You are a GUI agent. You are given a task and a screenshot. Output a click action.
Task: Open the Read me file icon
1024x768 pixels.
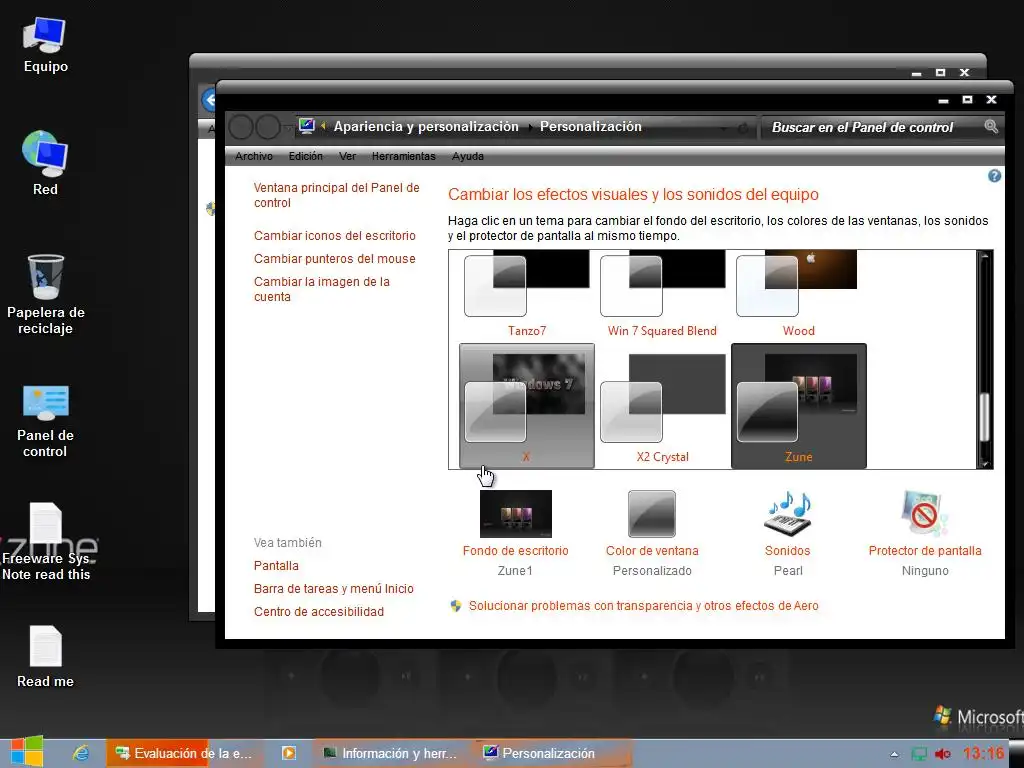point(45,656)
